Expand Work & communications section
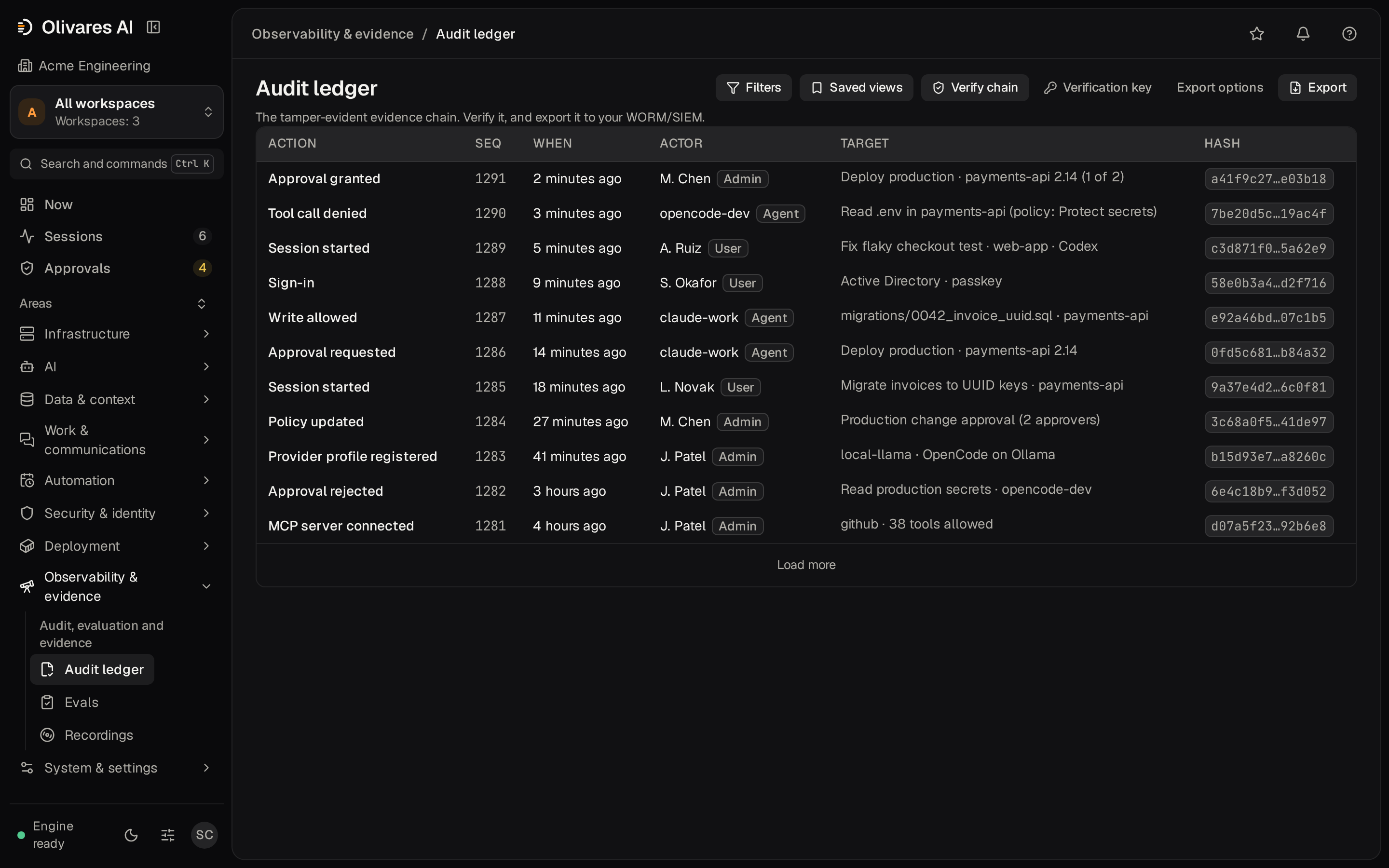 click(x=117, y=440)
